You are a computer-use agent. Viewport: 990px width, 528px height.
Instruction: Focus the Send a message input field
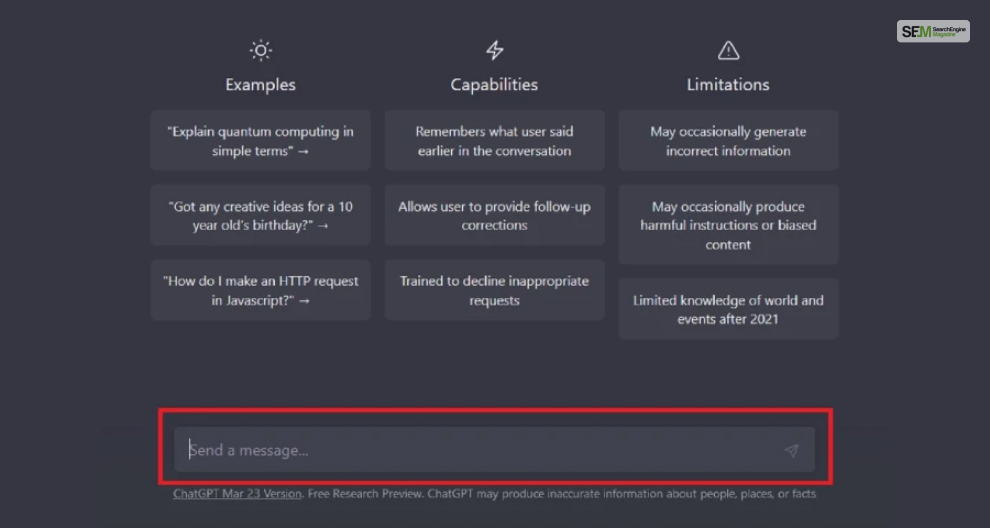tap(494, 450)
